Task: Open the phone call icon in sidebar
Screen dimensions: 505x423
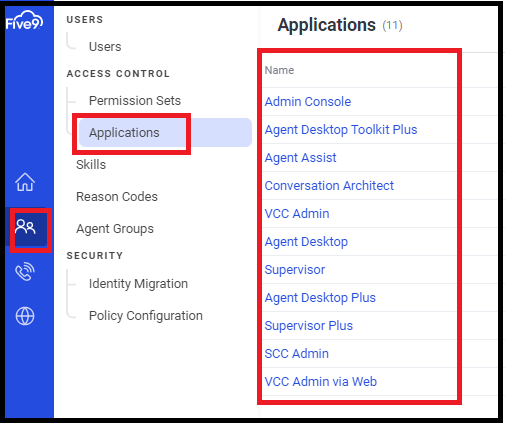Action: click(x=25, y=272)
